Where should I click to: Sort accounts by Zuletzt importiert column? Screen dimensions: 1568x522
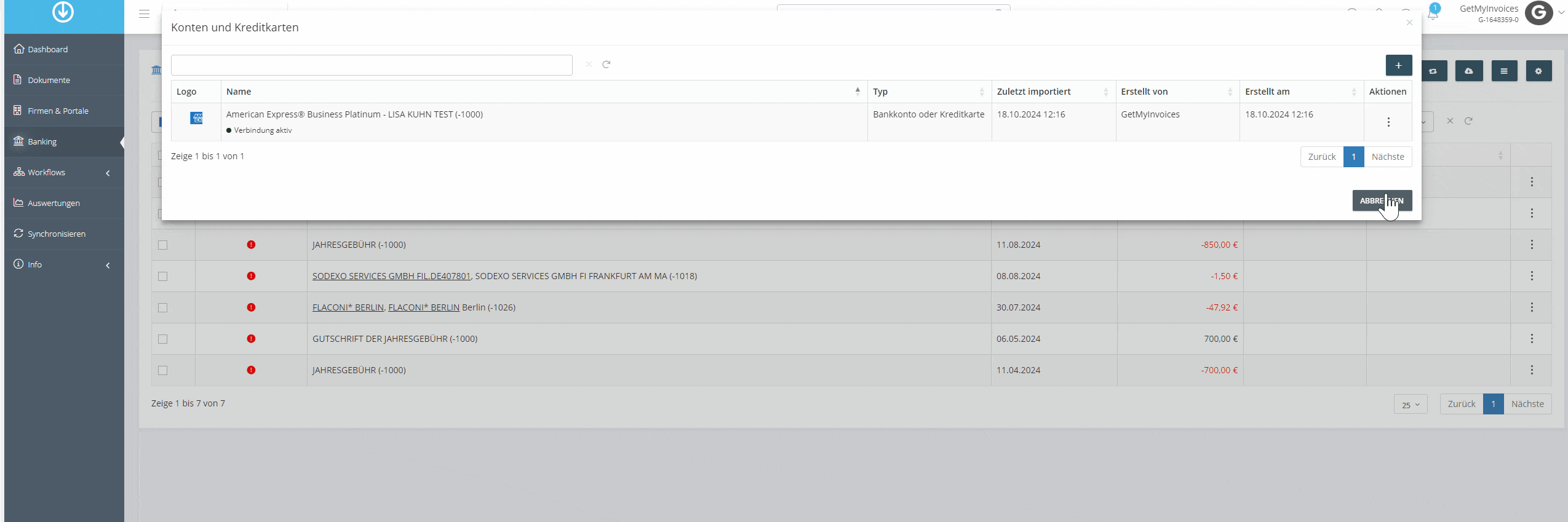tap(1053, 92)
